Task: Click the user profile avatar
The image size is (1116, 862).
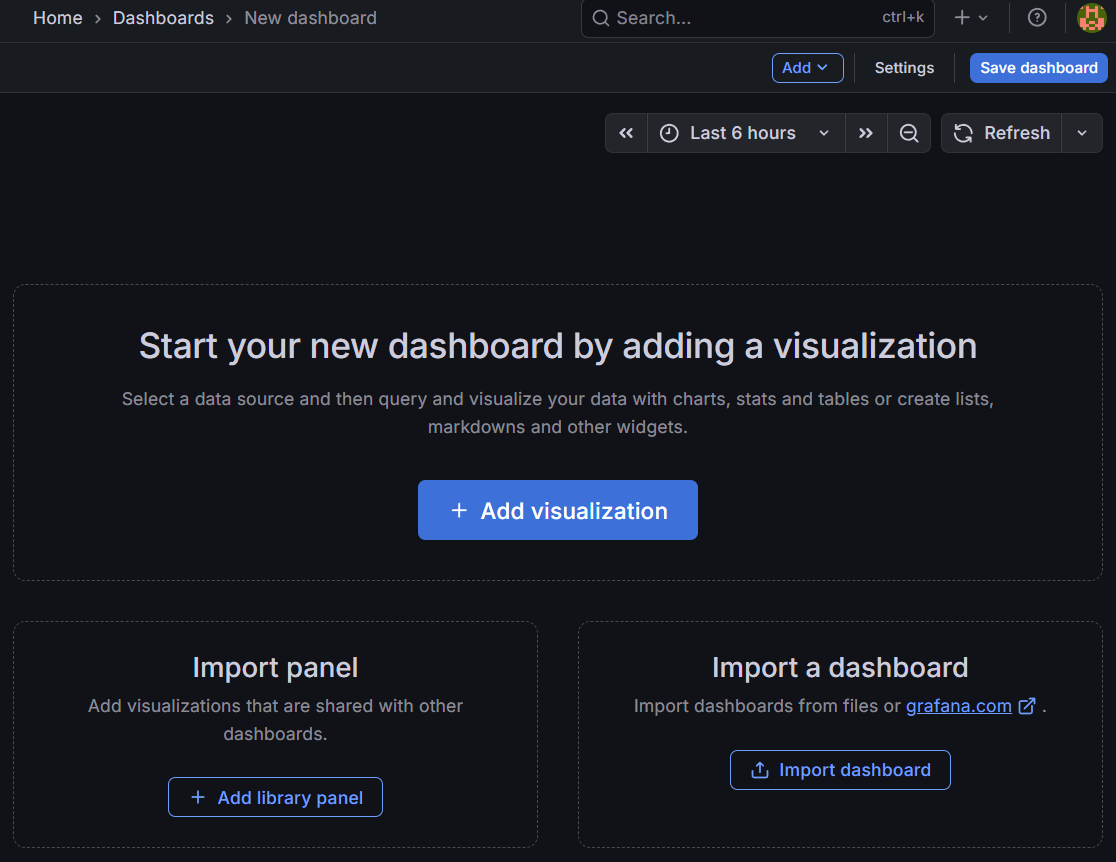Action: tap(1091, 18)
